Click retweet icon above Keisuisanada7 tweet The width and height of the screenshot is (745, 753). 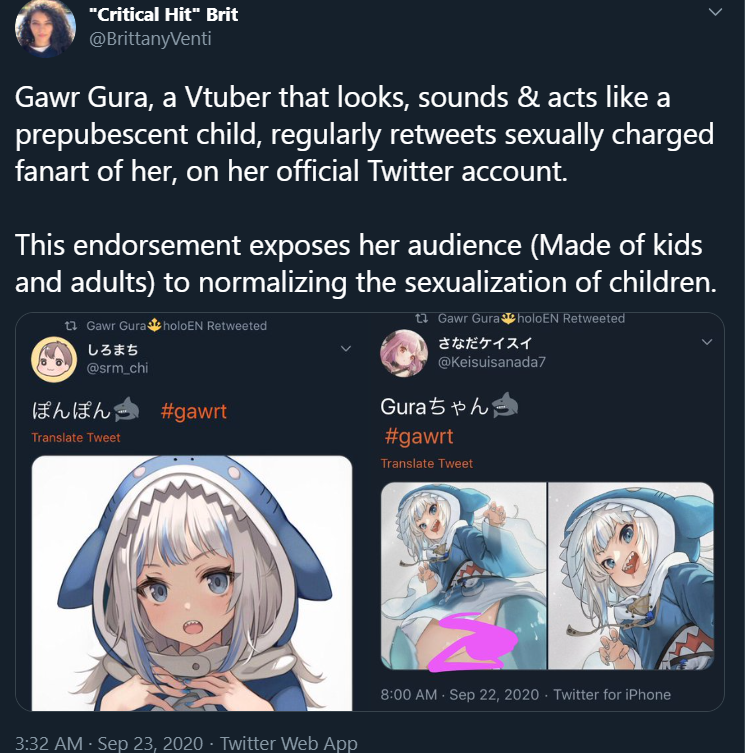point(421,318)
